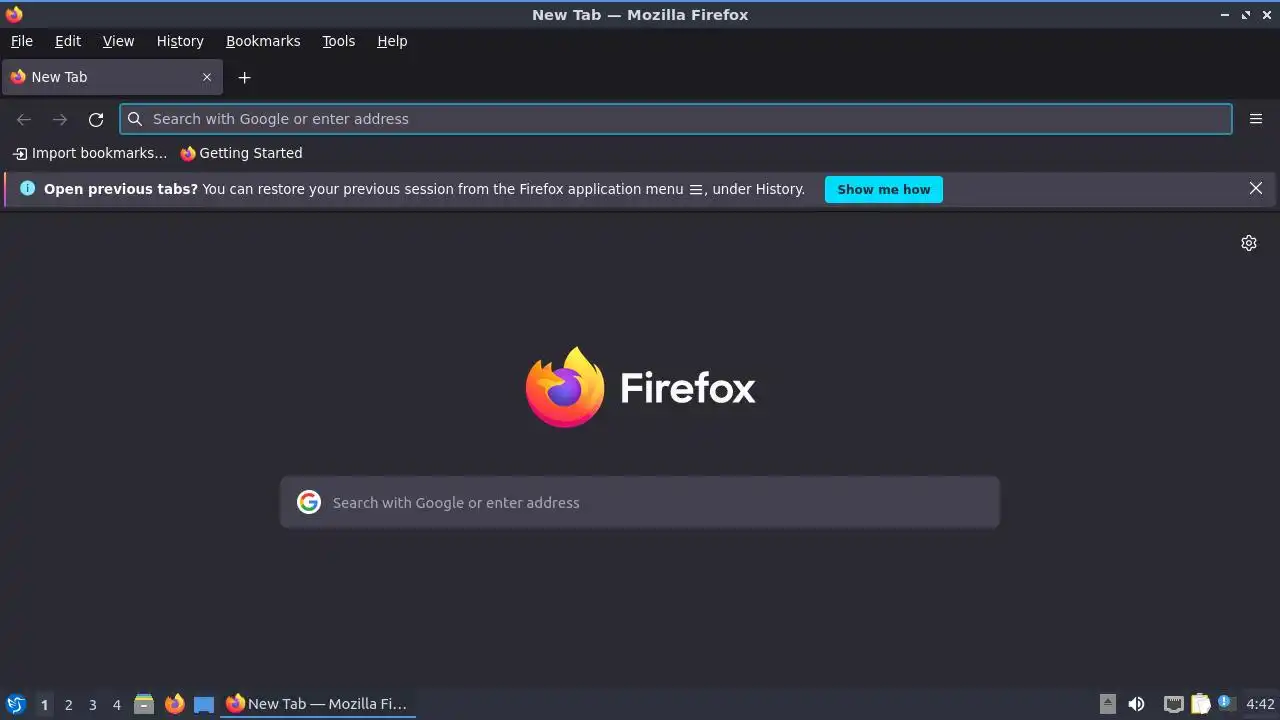1280x720 pixels.
Task: Open the Getting Started bookmark
Action: 241,153
